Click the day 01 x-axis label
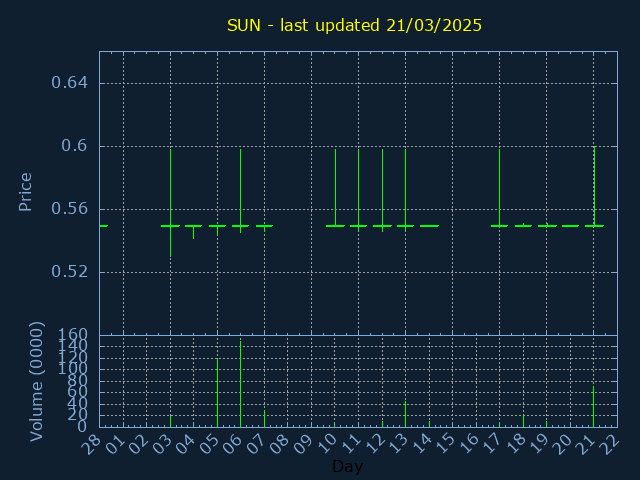 pyautogui.click(x=114, y=444)
